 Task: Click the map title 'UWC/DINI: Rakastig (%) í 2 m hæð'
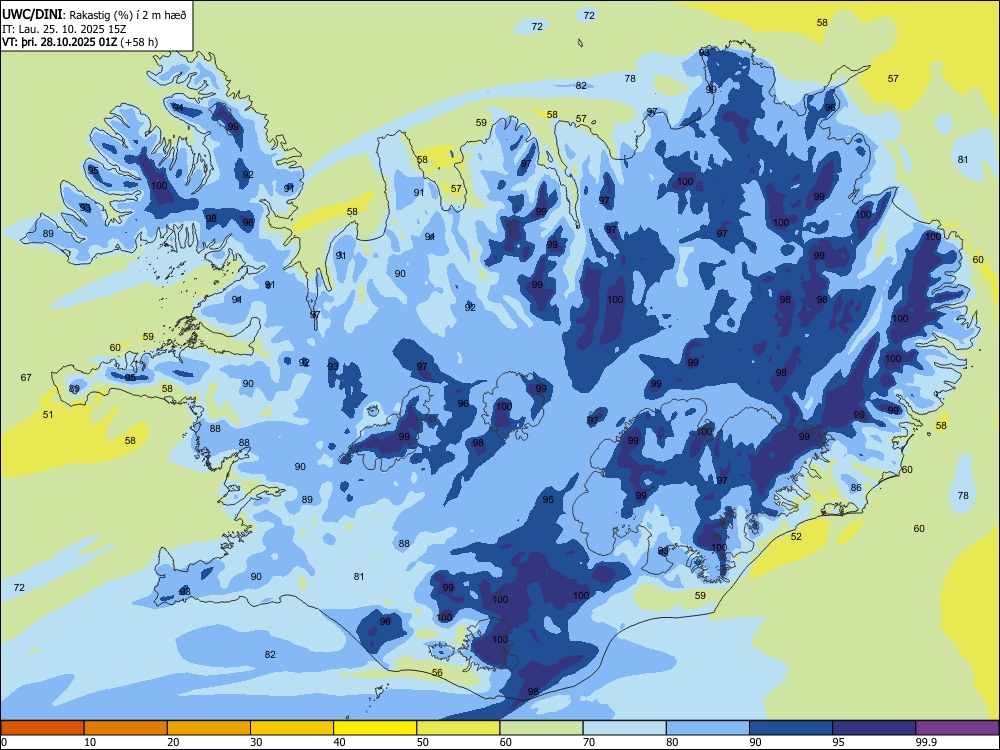[94, 15]
